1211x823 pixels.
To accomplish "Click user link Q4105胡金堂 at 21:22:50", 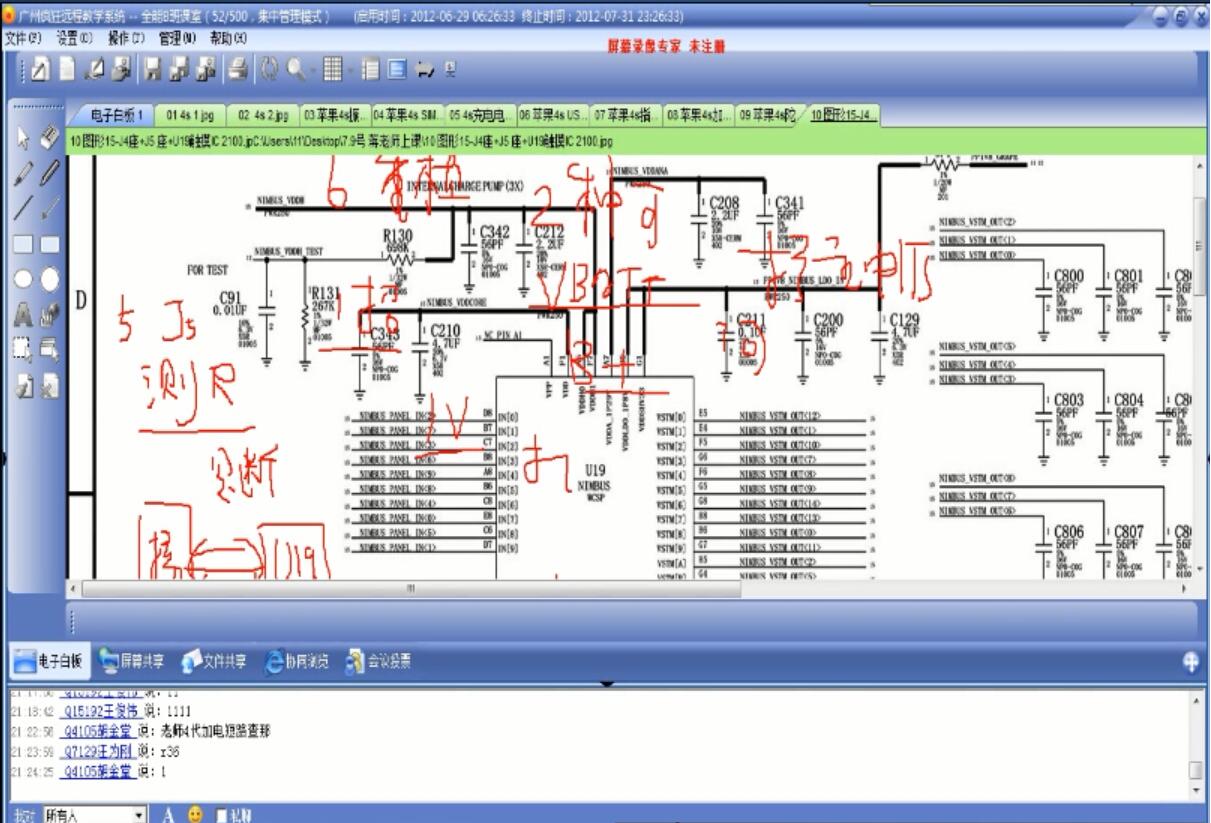I will pos(99,731).
